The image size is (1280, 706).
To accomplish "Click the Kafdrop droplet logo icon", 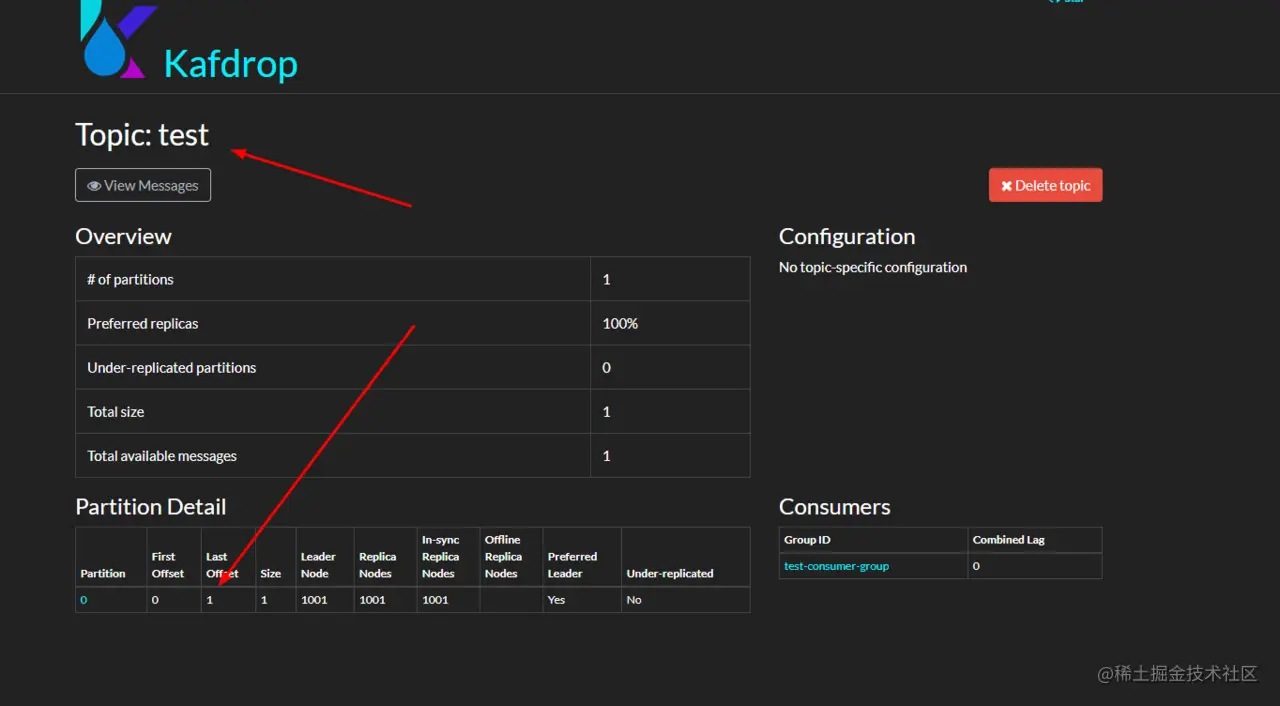I will tap(118, 40).
